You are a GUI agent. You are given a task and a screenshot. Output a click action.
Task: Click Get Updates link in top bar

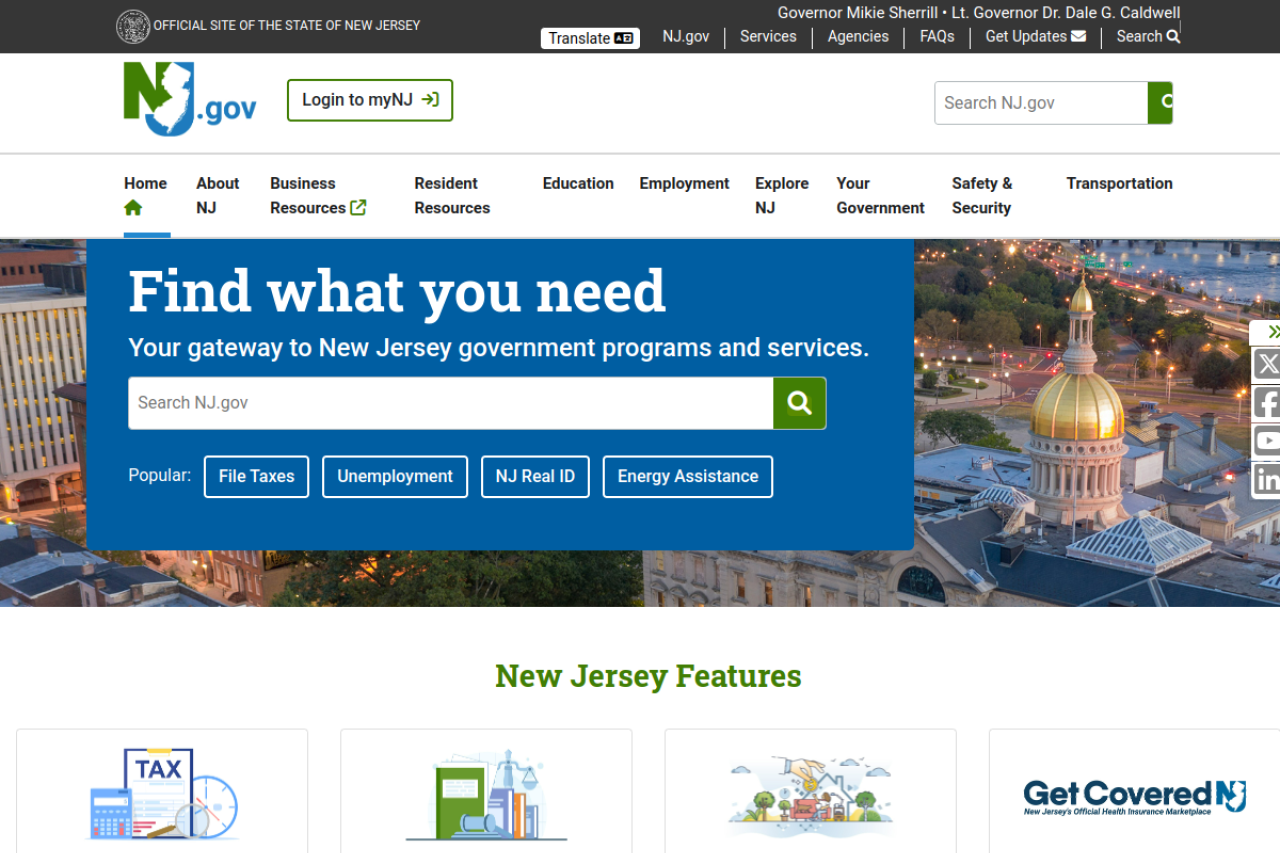[x=1035, y=37]
